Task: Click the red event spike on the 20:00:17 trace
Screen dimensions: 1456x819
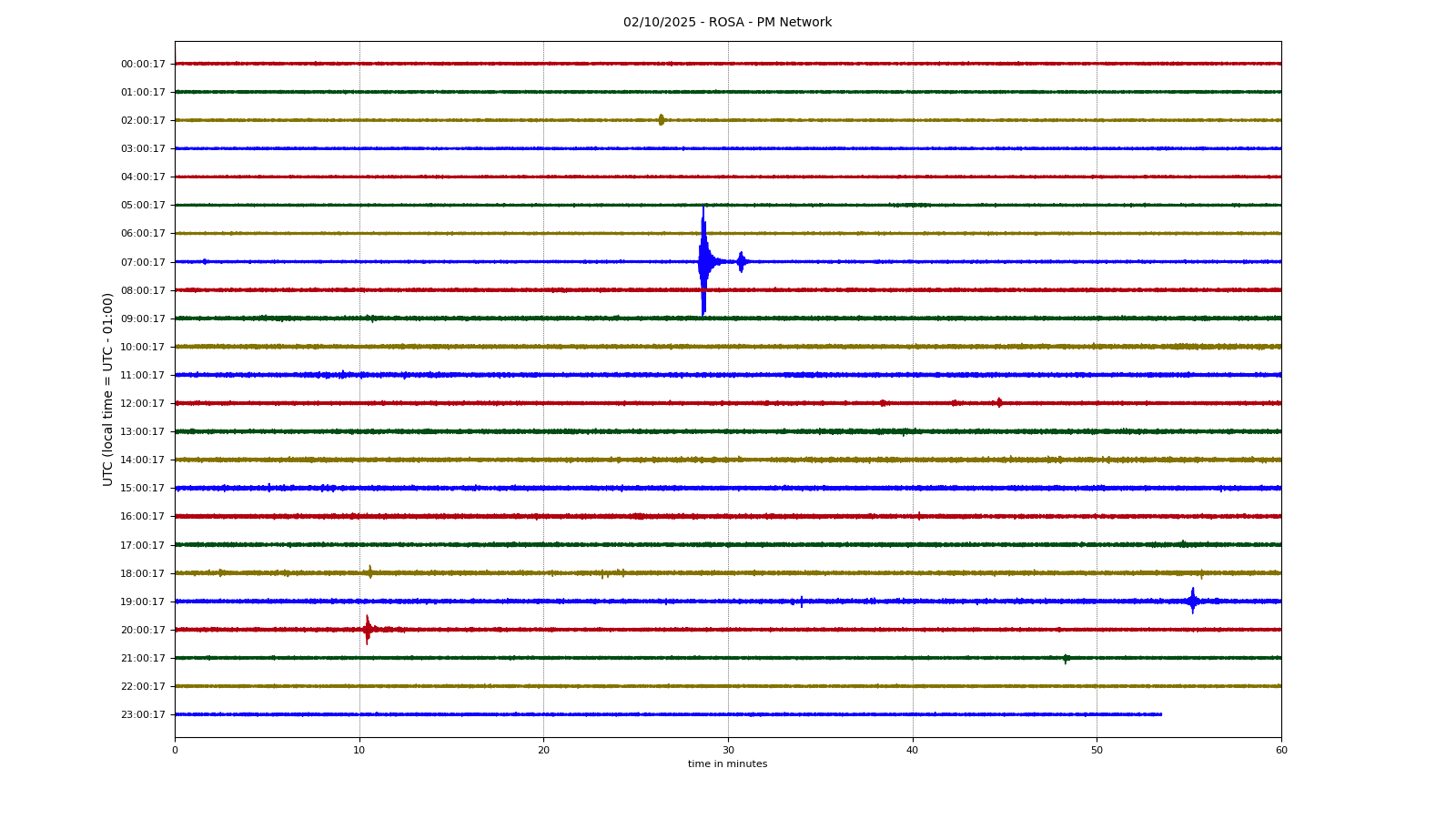Action: (368, 629)
